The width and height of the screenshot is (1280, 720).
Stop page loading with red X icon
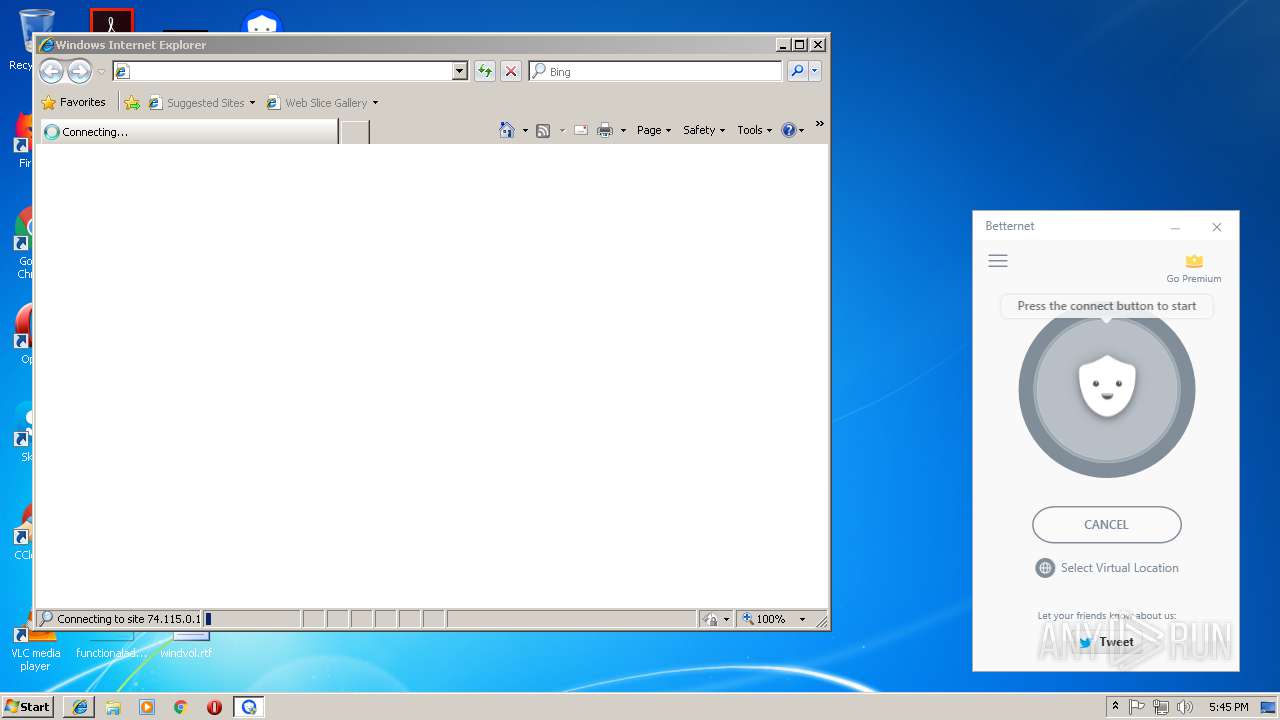click(x=511, y=71)
